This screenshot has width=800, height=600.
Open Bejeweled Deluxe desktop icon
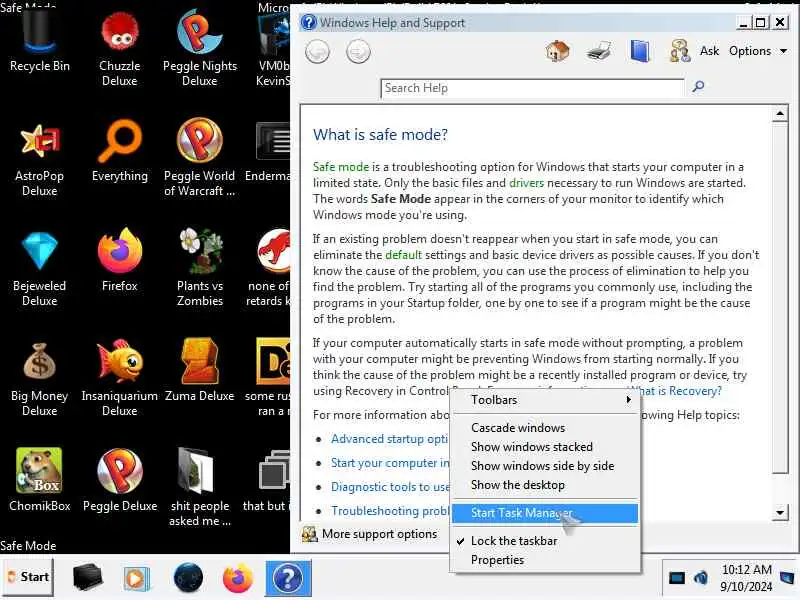click(39, 268)
